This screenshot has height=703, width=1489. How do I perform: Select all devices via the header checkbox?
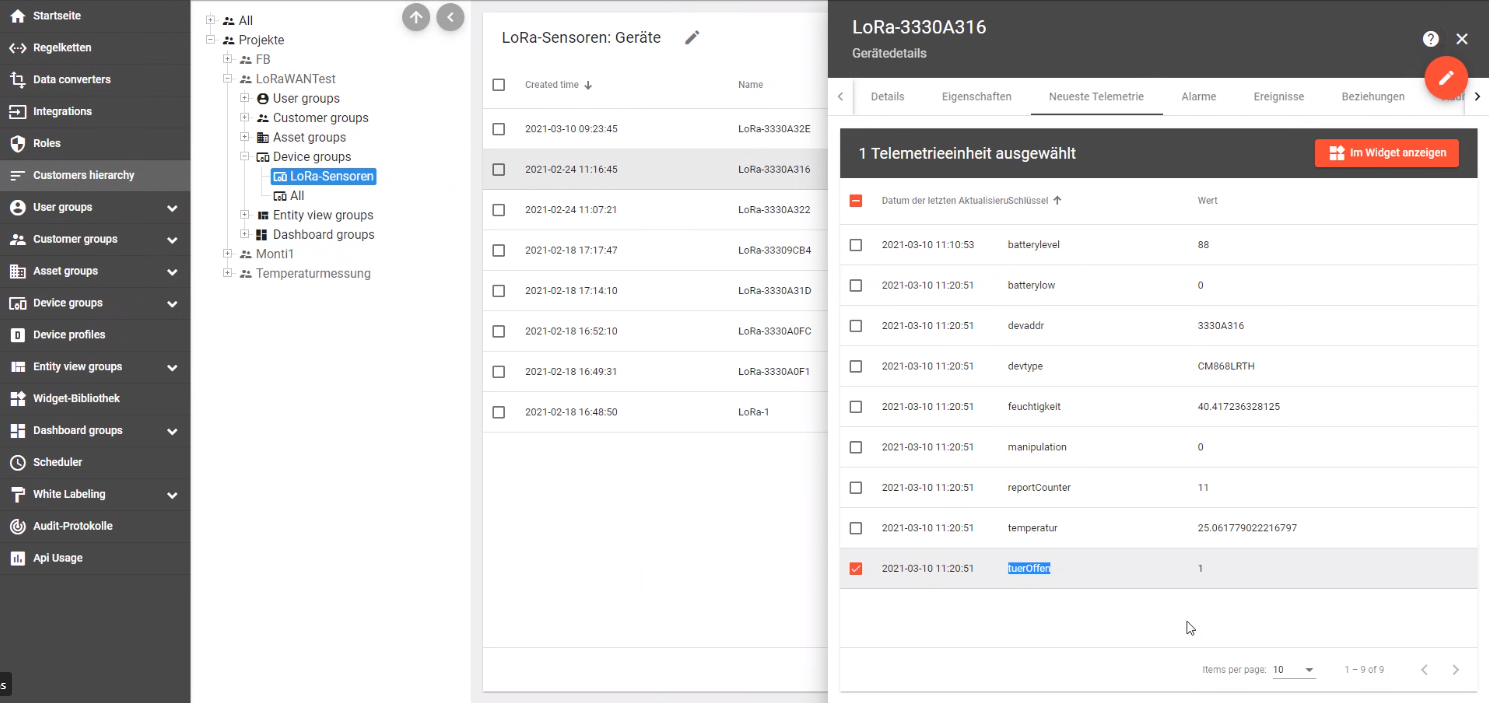pos(499,85)
